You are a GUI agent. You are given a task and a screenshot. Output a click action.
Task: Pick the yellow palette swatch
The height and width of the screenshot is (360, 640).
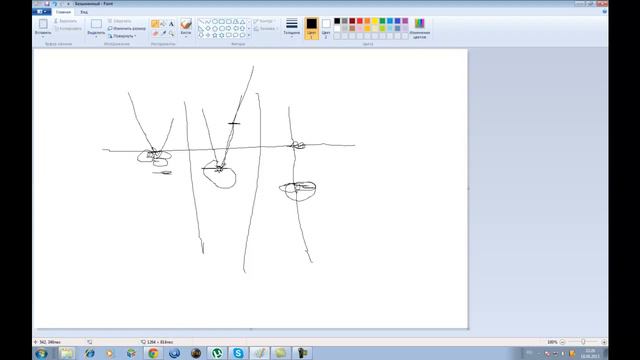tap(375, 21)
